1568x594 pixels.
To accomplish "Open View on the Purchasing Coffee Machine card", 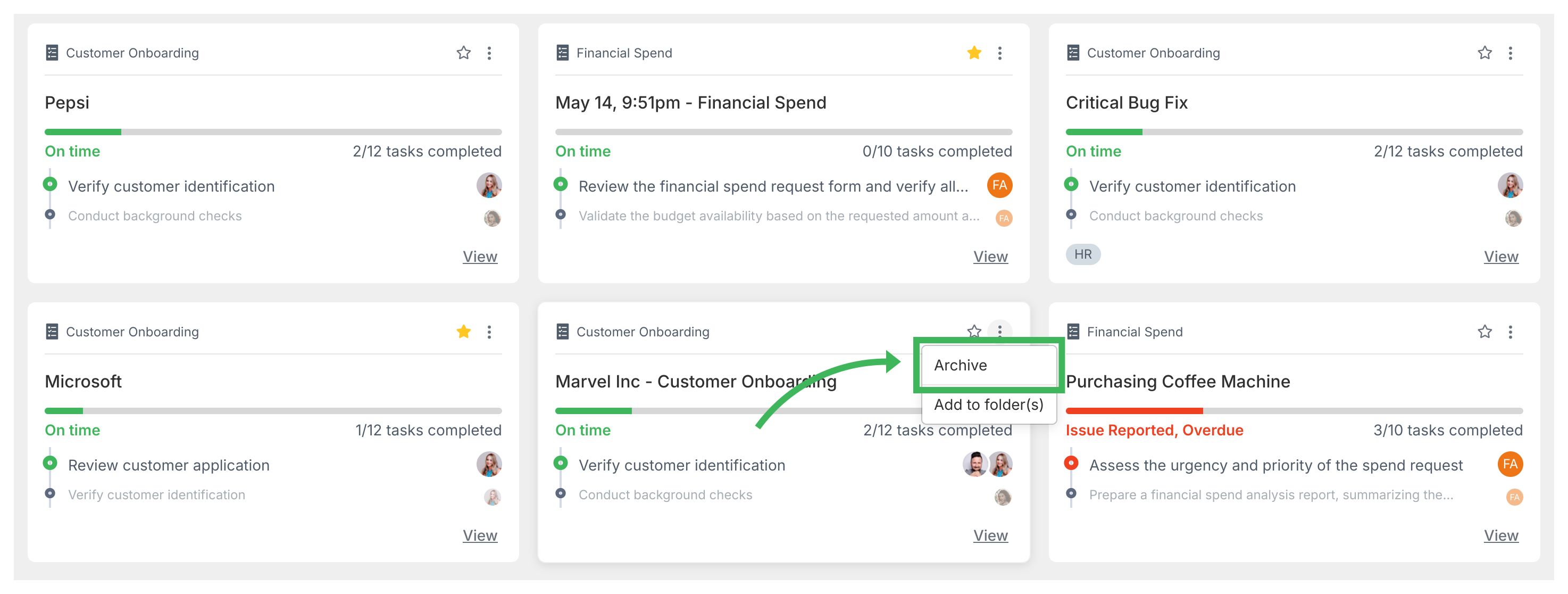I will (1501, 535).
